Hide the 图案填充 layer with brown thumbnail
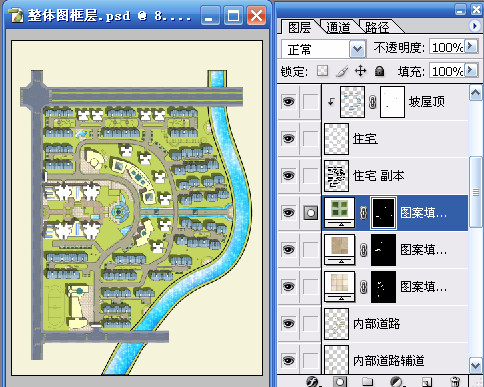 (x=289, y=249)
